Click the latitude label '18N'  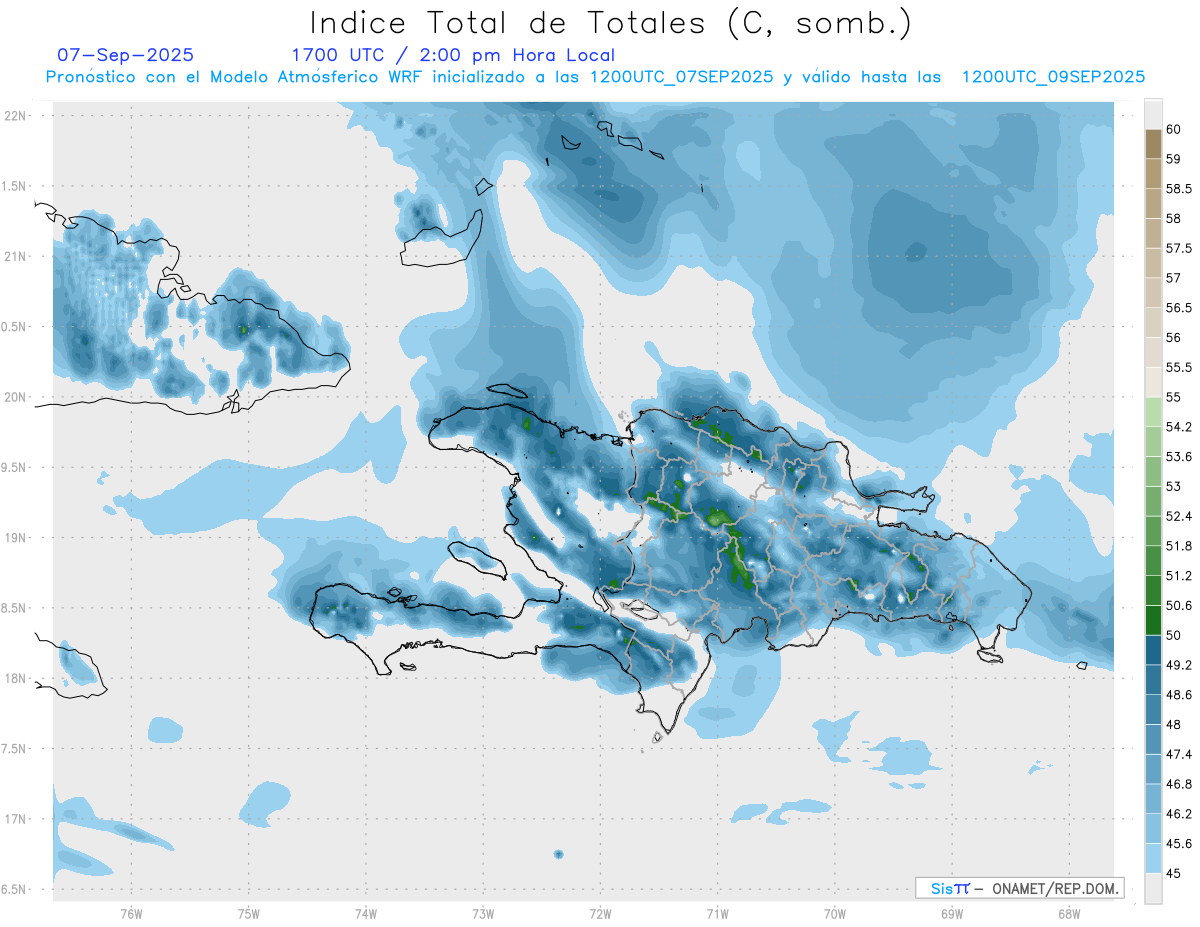(x=16, y=678)
